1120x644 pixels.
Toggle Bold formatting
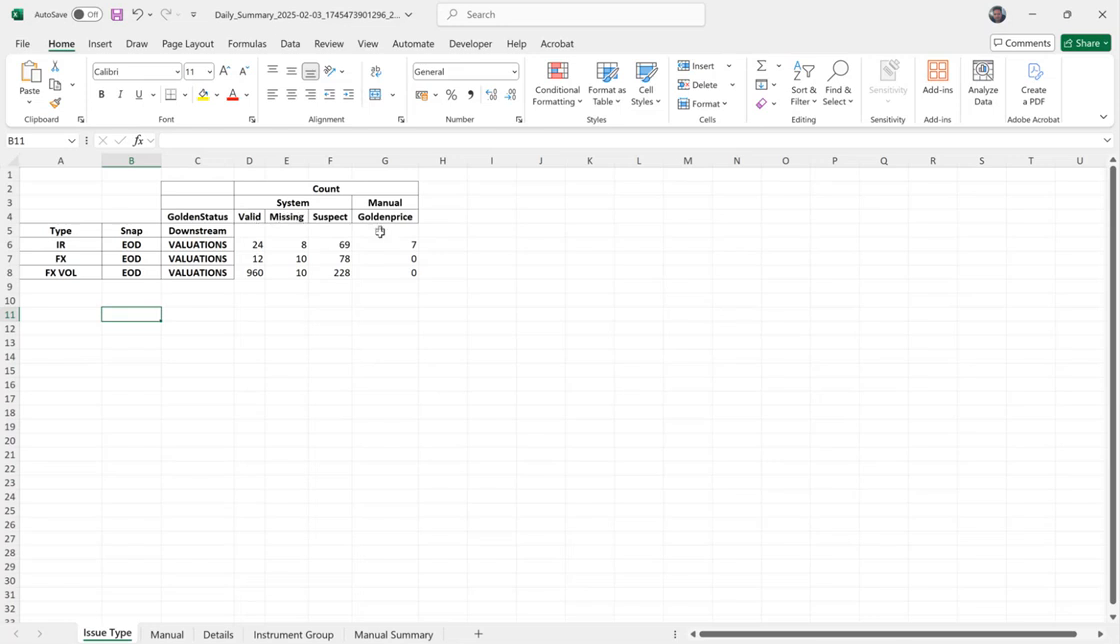101,94
